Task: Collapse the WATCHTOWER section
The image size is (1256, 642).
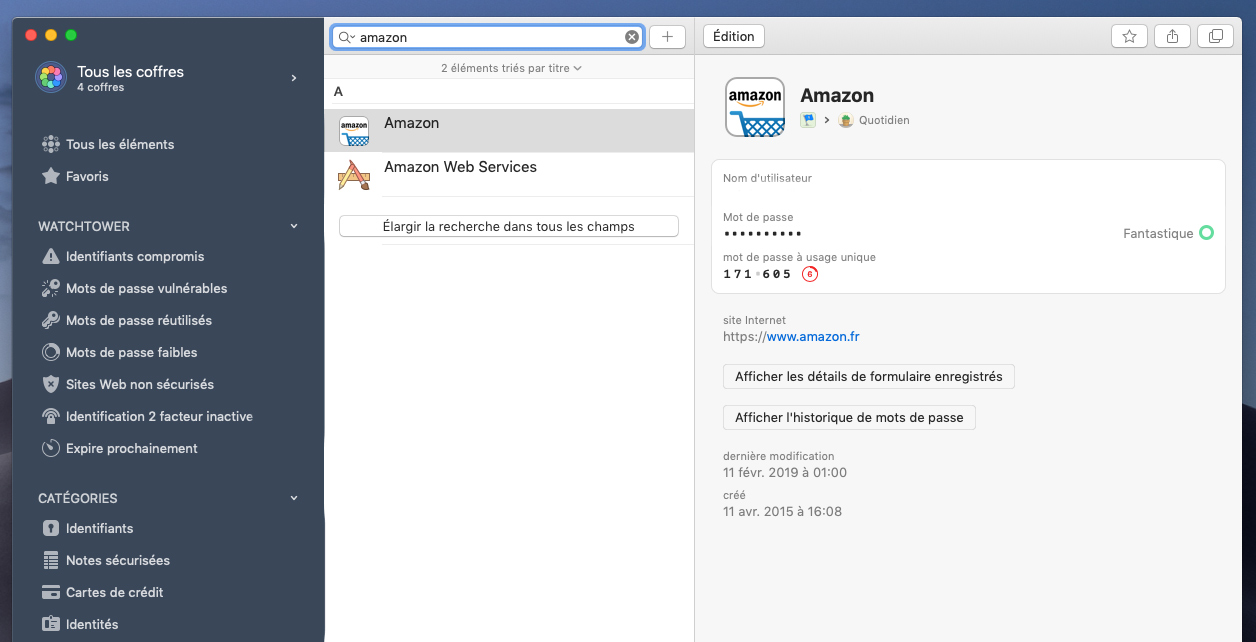Action: (x=294, y=227)
